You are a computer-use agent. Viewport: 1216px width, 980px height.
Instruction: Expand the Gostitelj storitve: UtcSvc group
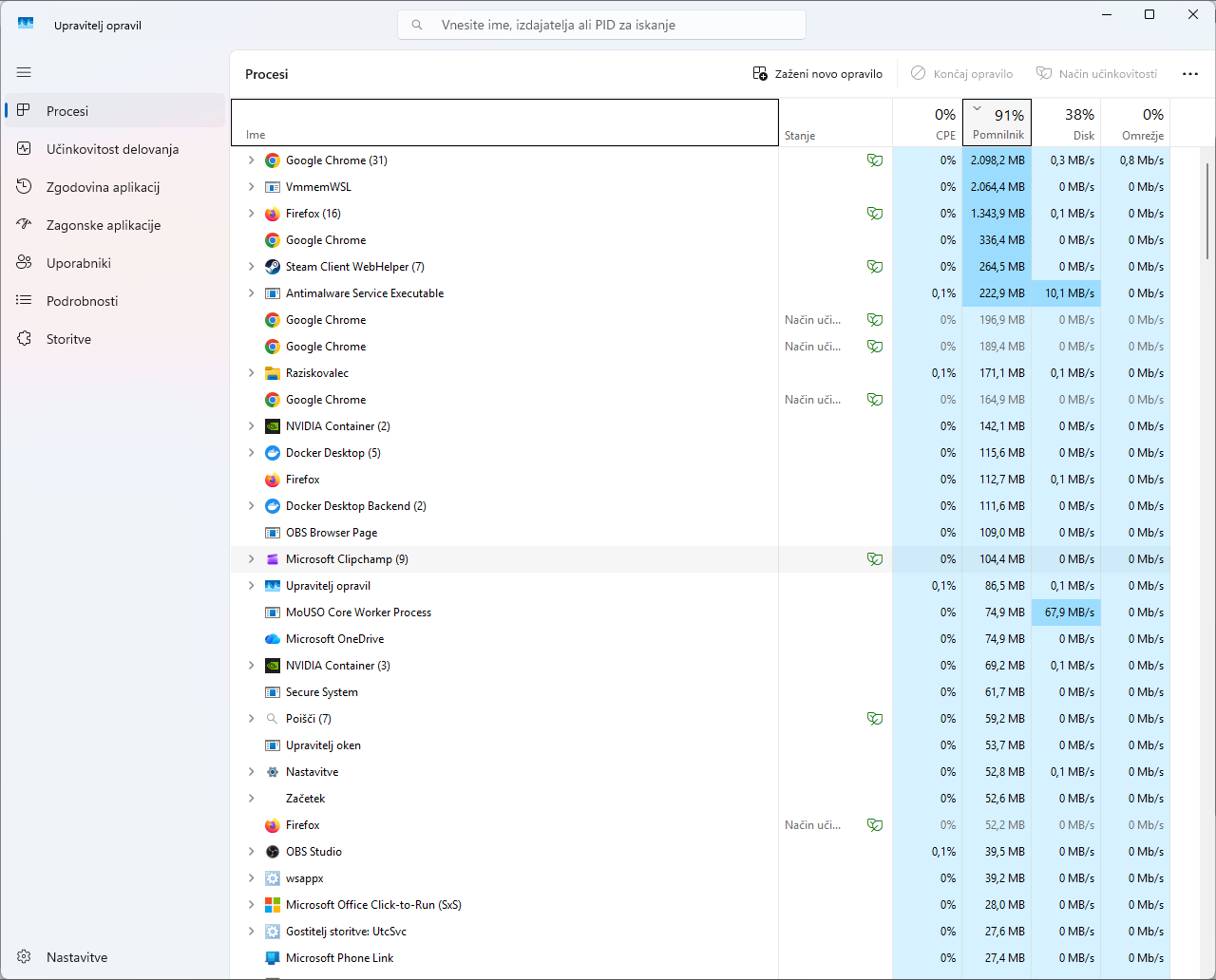252,932
